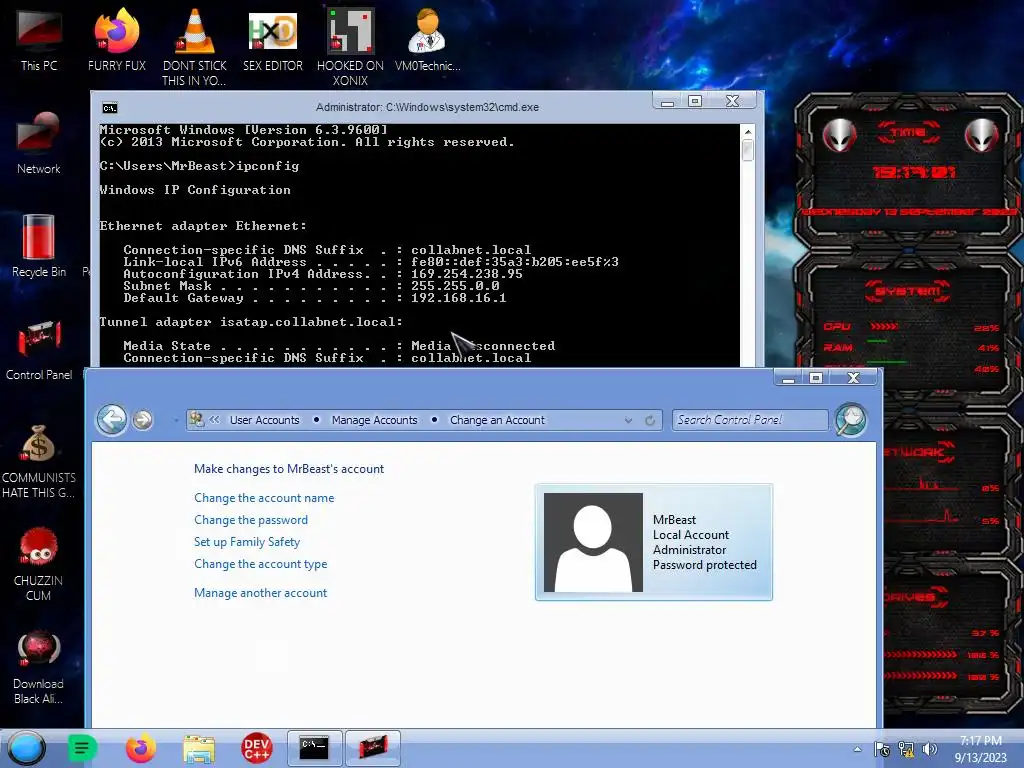Navigate to Manage Accounts breadcrumb
Viewport: 1024px width, 768px height.
(374, 420)
